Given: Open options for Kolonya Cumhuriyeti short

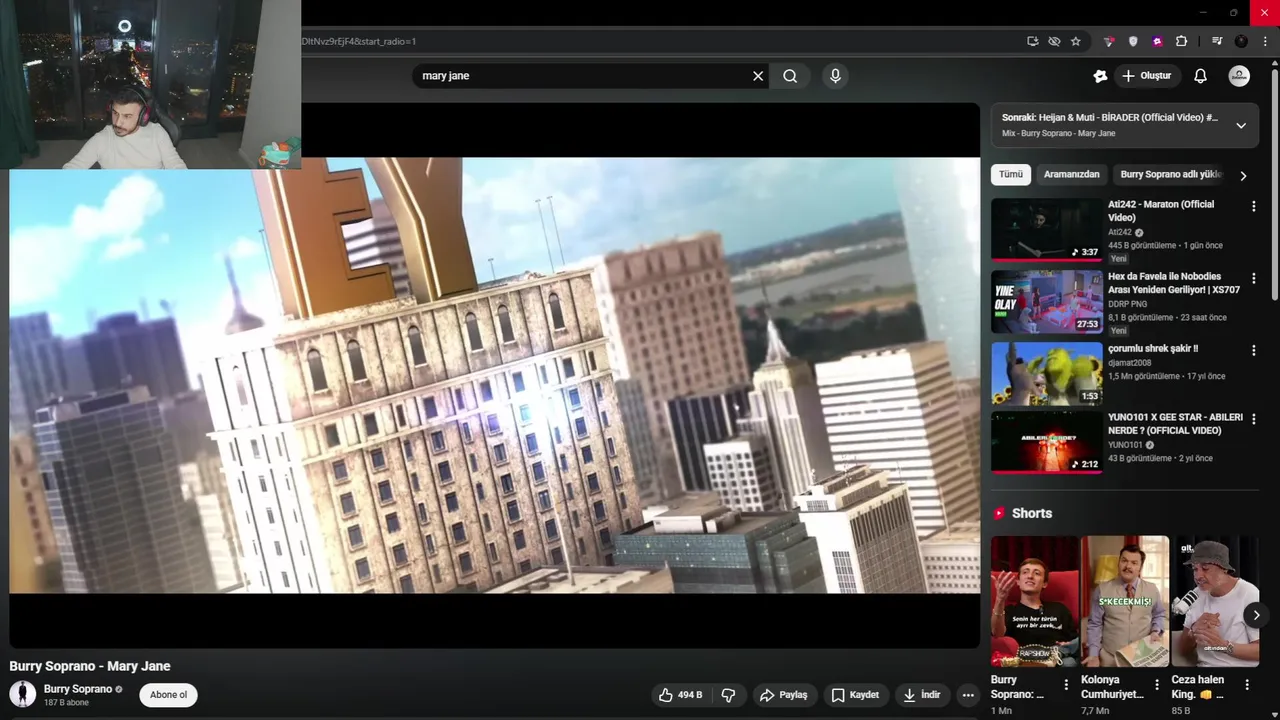Looking at the screenshot, I should click(x=1156, y=684).
